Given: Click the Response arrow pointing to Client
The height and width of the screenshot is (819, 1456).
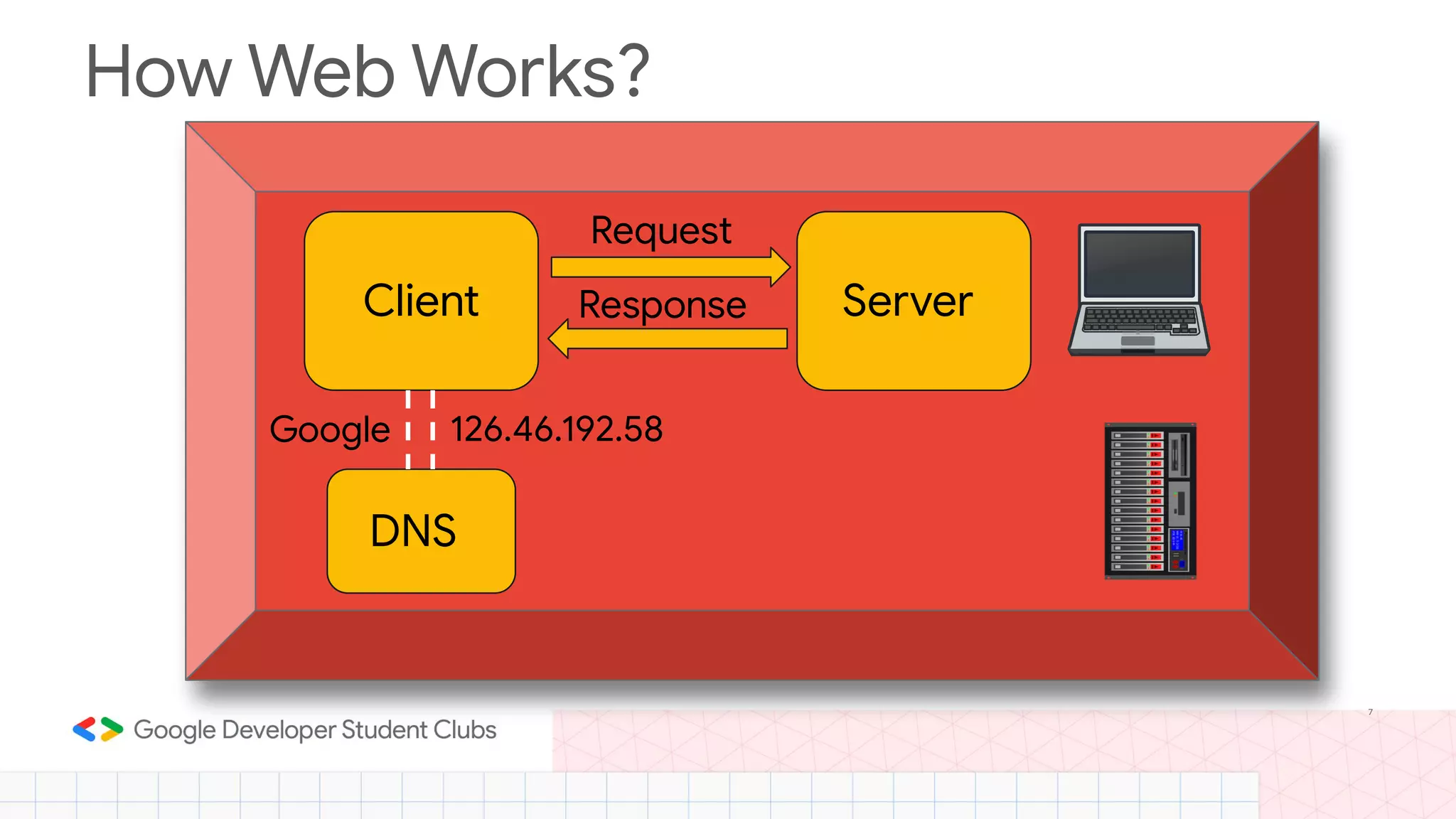Looking at the screenshot, I should coord(668,338).
